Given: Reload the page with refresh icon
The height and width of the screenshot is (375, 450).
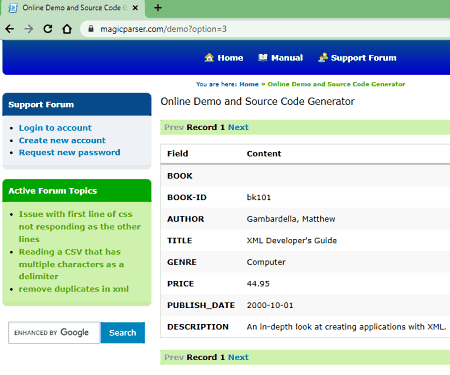Looking at the screenshot, I should click(48, 29).
